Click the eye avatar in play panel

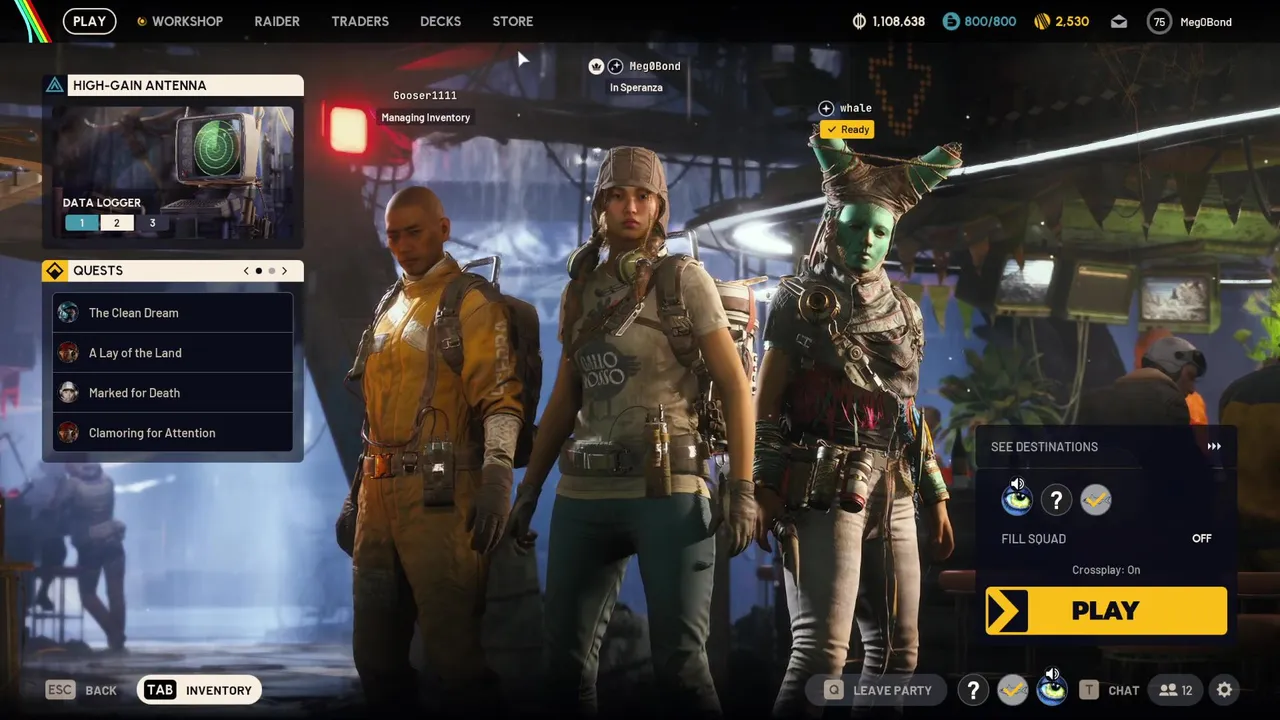coord(1017,499)
